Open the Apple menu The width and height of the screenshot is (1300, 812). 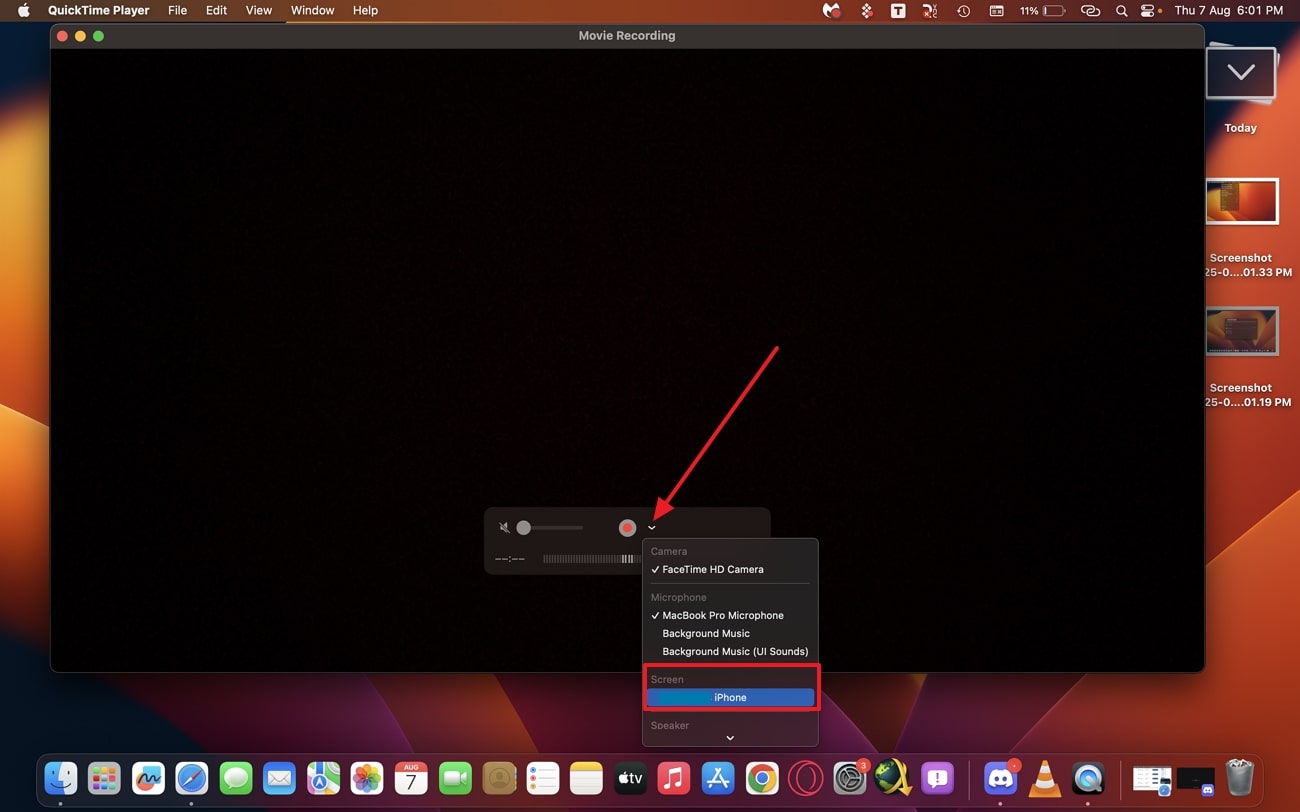pyautogui.click(x=24, y=10)
